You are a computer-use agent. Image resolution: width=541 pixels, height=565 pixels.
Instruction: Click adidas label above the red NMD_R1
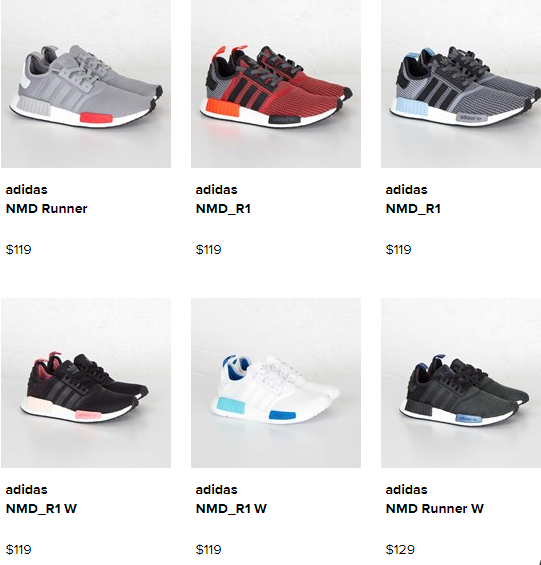pos(217,190)
